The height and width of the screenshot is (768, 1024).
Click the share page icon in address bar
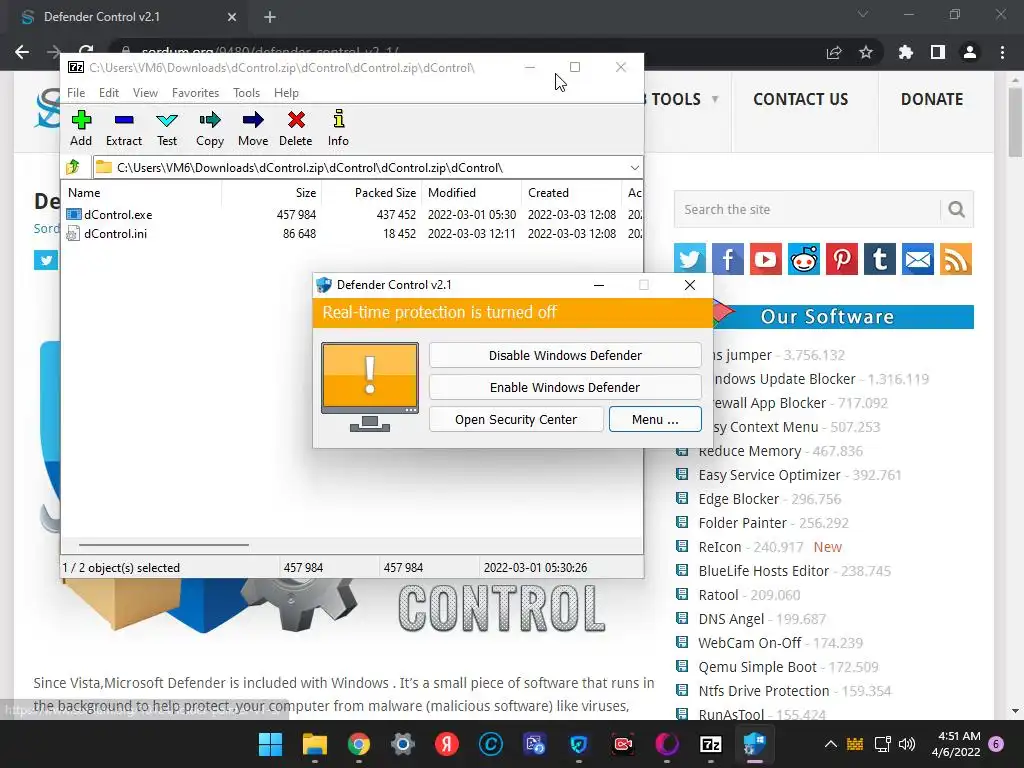[x=834, y=52]
